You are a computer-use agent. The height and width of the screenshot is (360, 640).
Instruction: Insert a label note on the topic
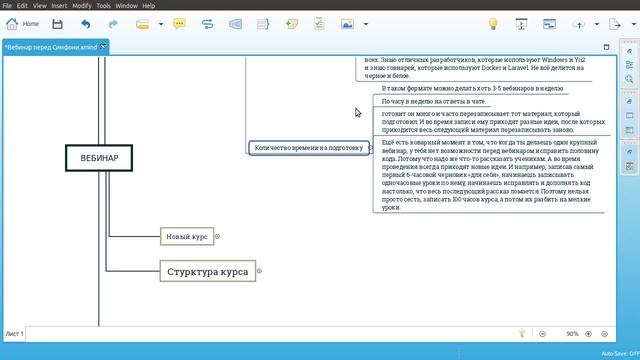point(291,24)
